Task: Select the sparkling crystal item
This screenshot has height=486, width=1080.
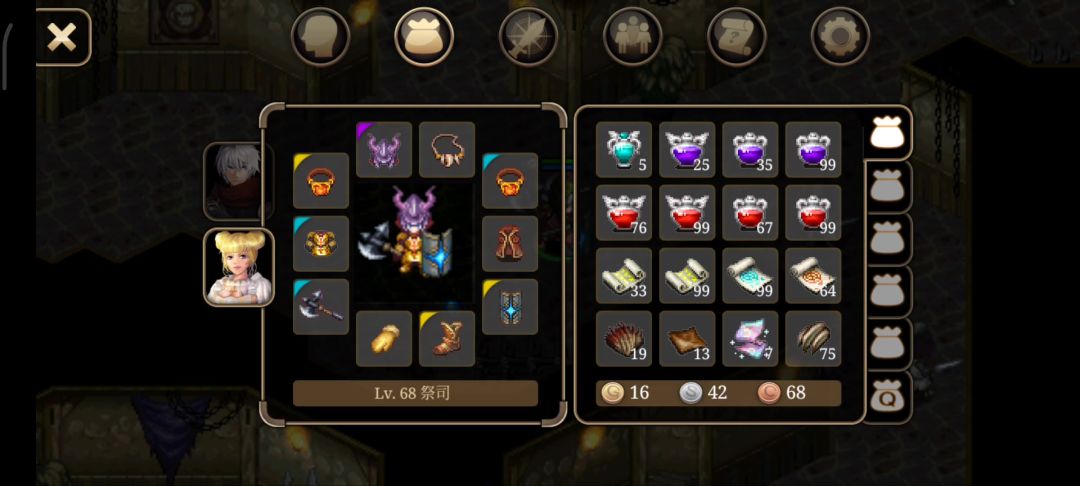Action: coord(750,339)
